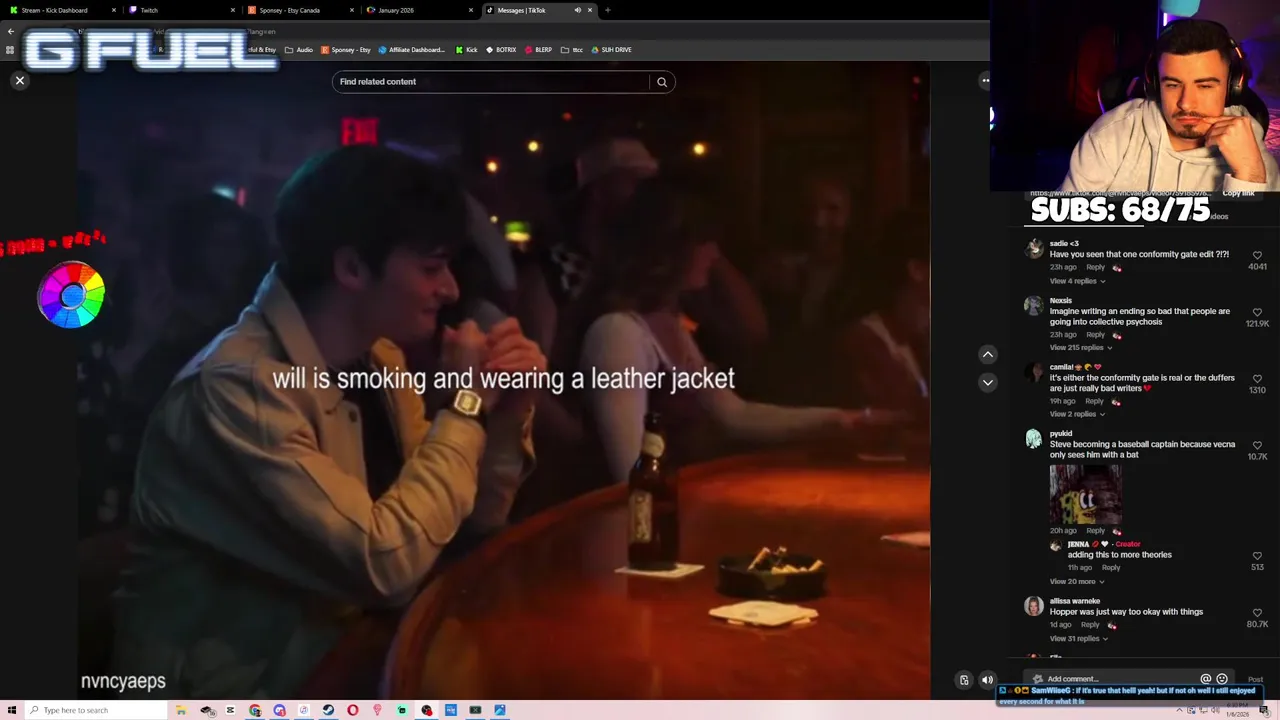The width and height of the screenshot is (1280, 720).
Task: Focus the Find related content field
Action: pos(492,82)
